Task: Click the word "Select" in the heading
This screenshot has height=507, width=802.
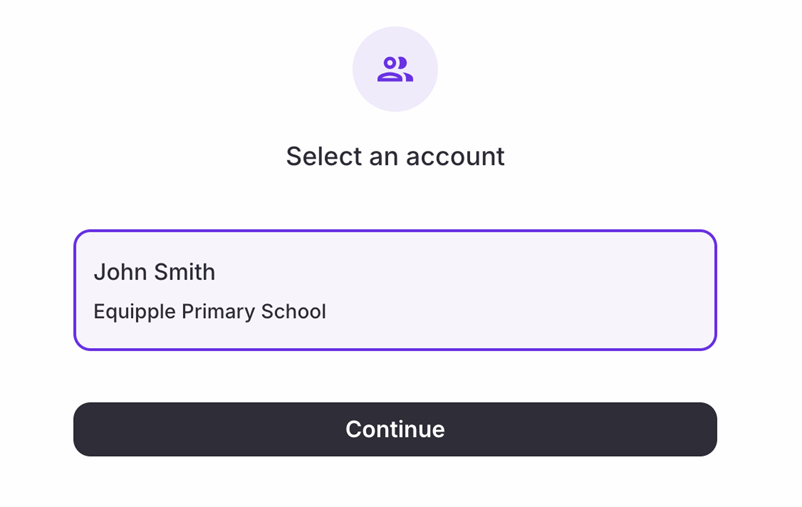Action: (318, 157)
